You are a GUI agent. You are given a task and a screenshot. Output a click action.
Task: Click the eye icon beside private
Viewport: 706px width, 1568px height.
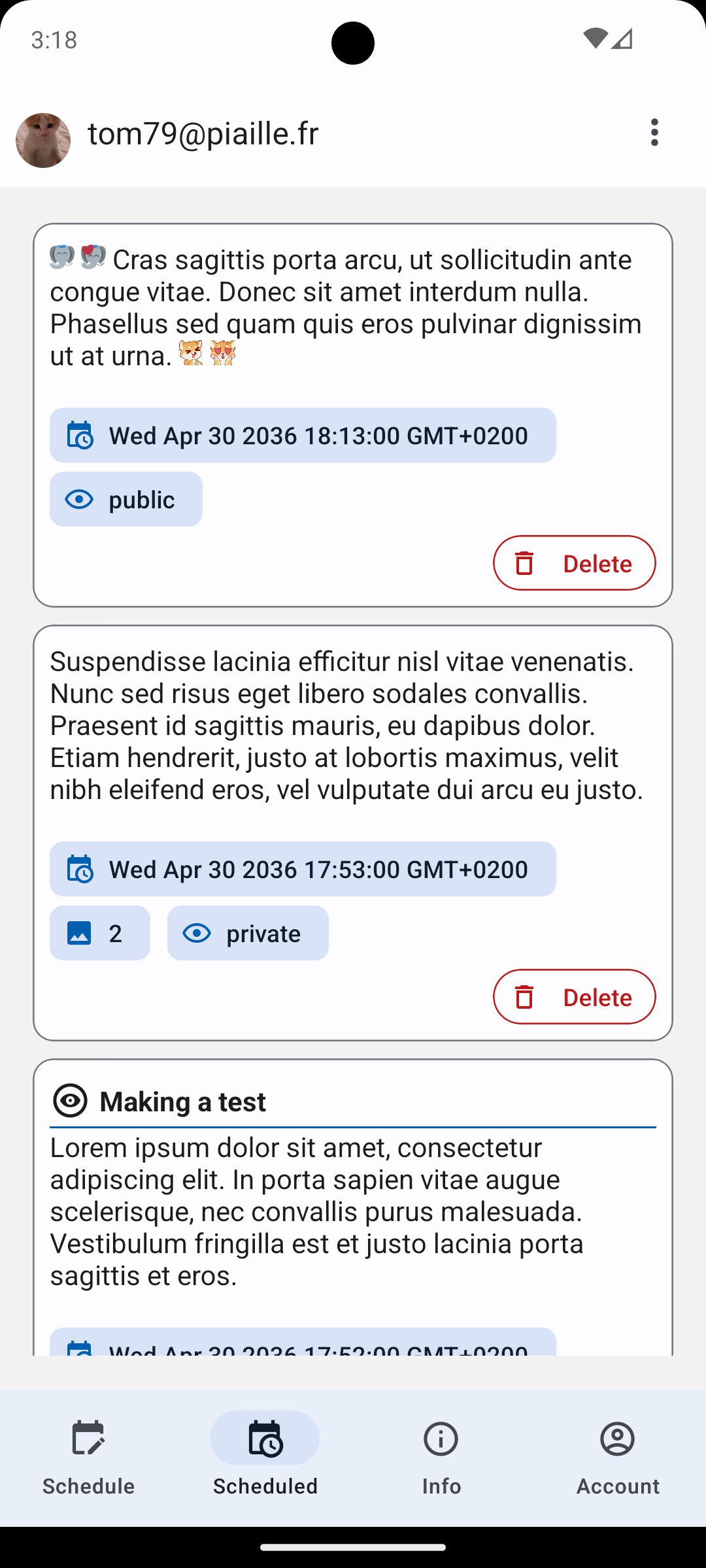(196, 933)
